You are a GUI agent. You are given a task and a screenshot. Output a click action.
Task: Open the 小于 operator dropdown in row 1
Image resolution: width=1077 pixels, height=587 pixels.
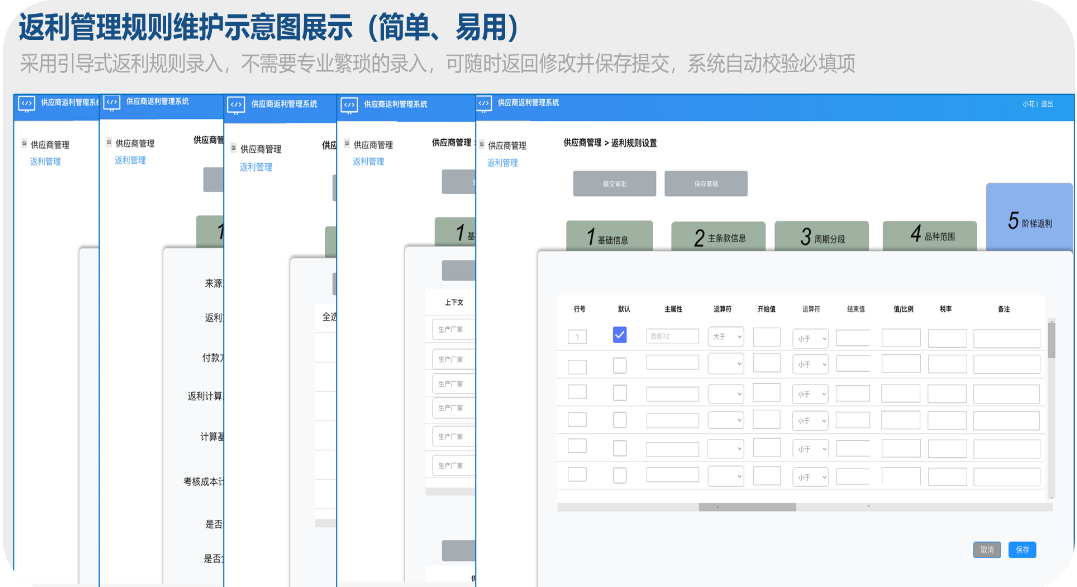812,338
